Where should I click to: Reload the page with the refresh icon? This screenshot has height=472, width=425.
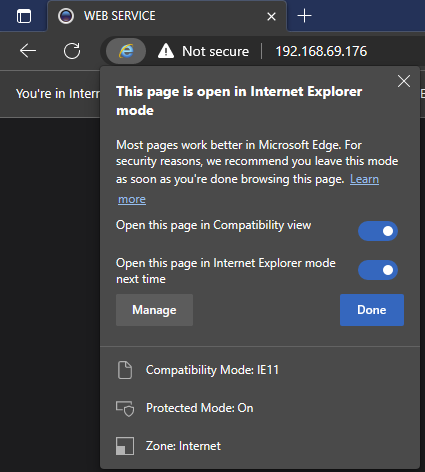[x=72, y=51]
